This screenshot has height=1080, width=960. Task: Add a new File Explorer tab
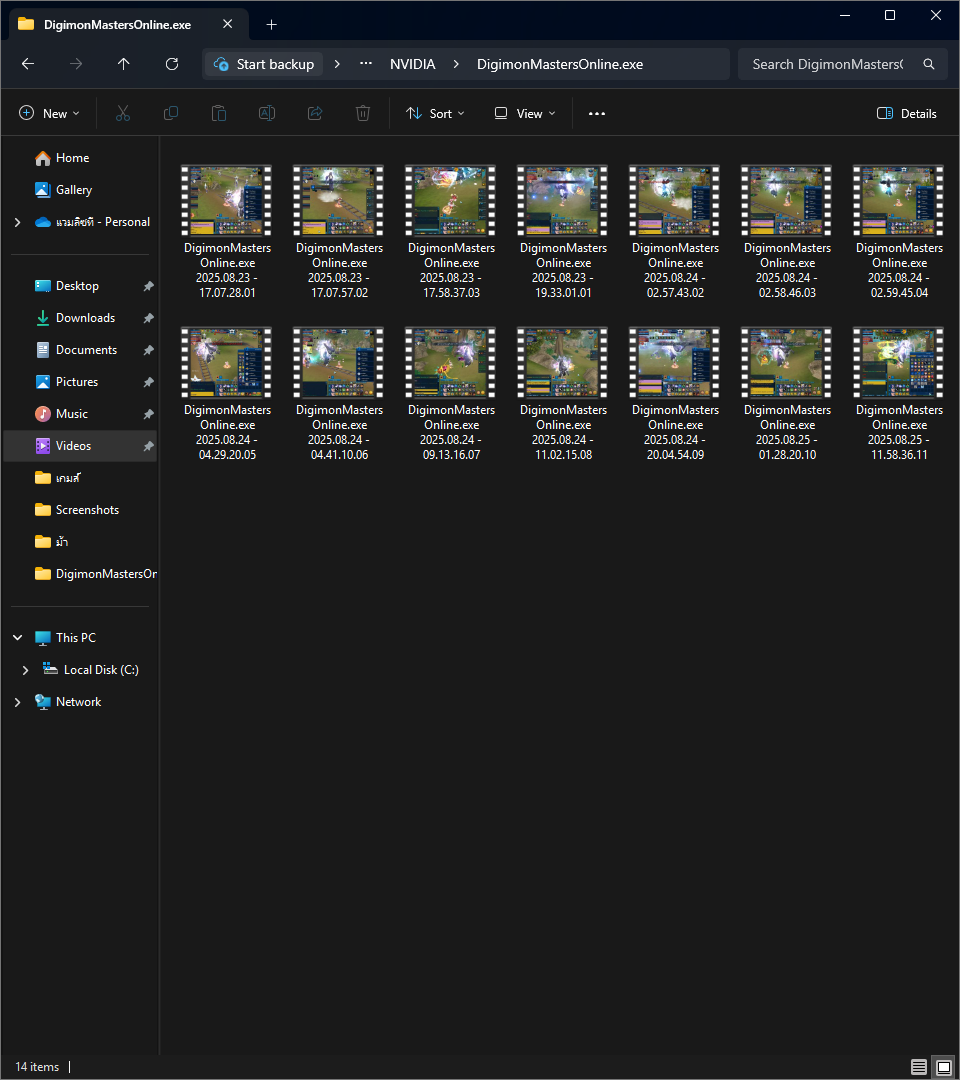coord(271,25)
